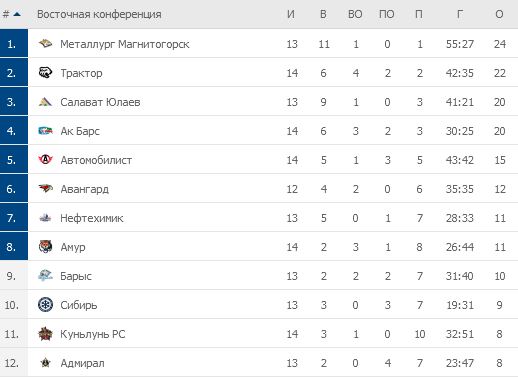Click the Восточная конференция column header

coord(99,14)
